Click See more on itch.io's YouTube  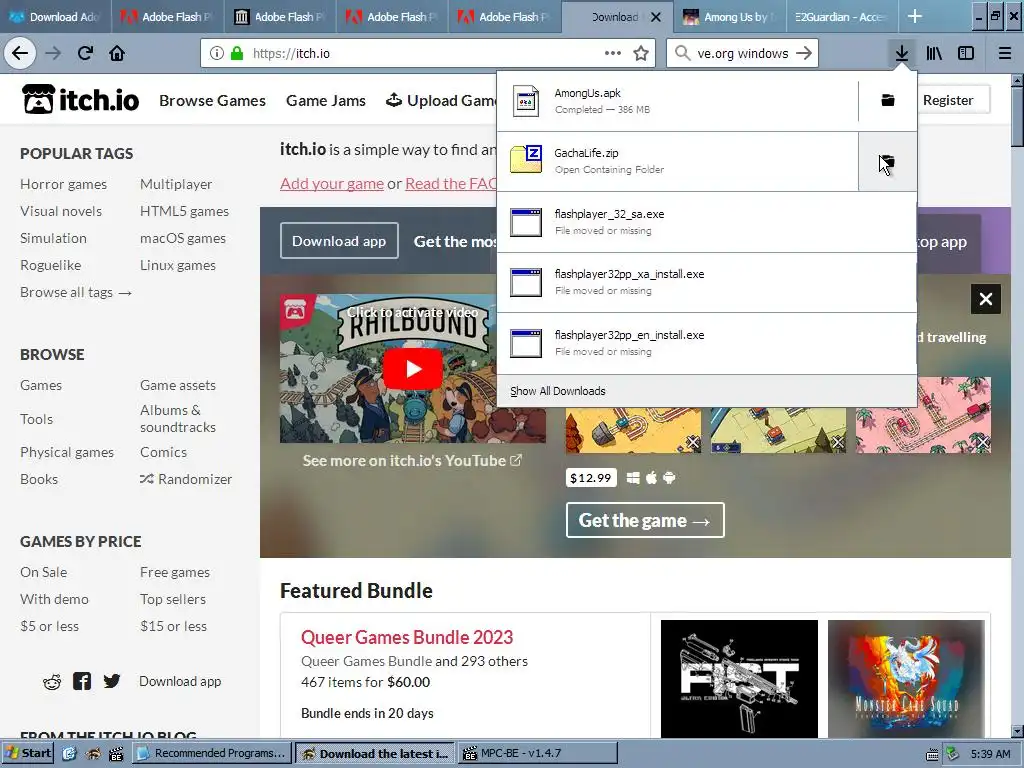coord(412,460)
